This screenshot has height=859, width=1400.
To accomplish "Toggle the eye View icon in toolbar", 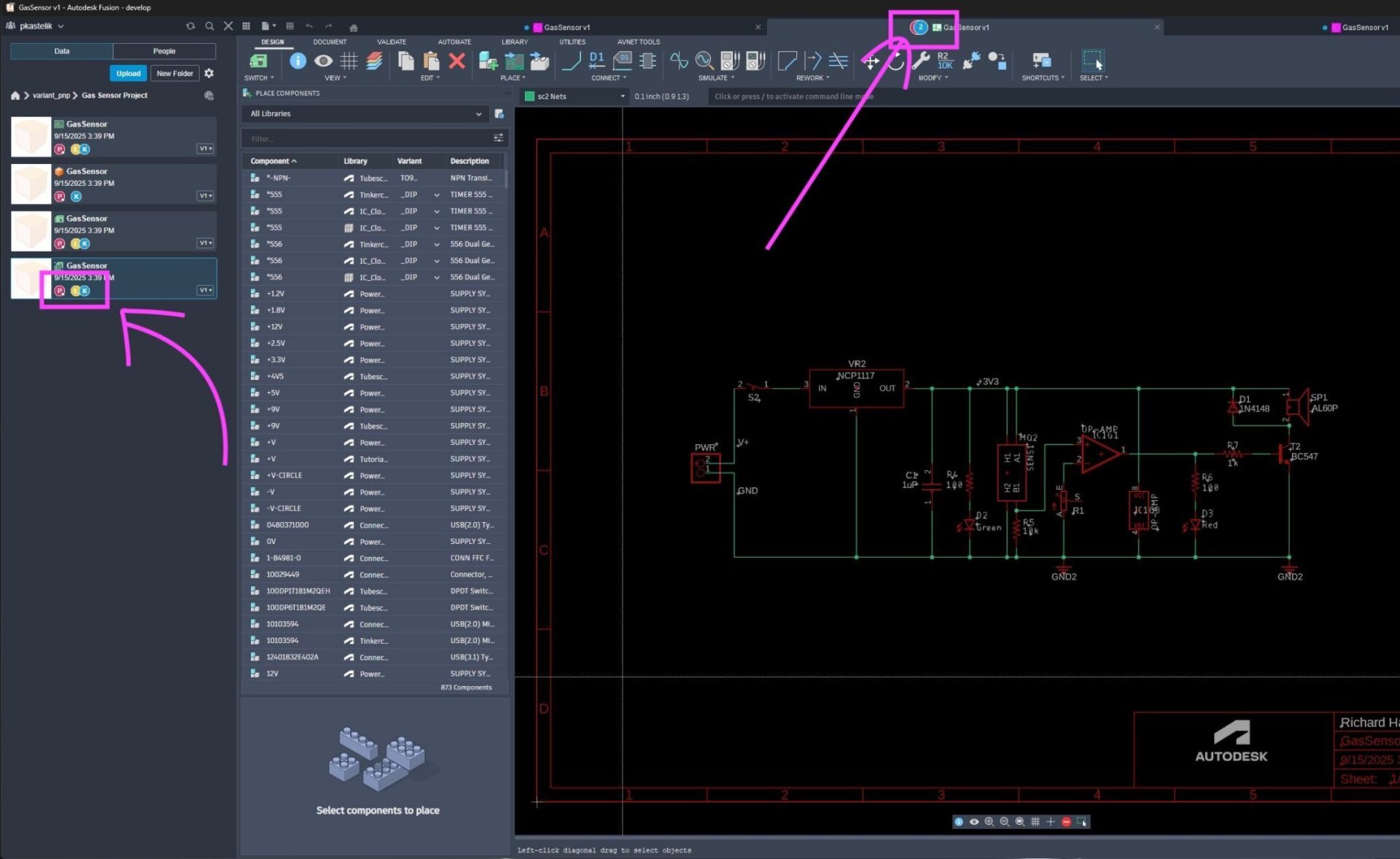I will [323, 61].
